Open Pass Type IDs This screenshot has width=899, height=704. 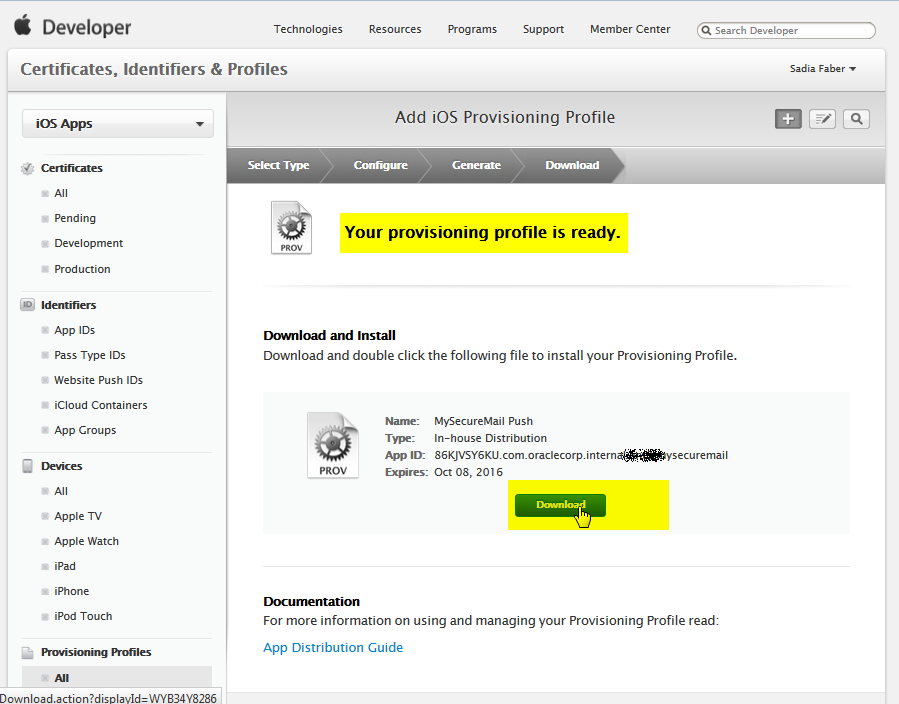click(x=89, y=355)
